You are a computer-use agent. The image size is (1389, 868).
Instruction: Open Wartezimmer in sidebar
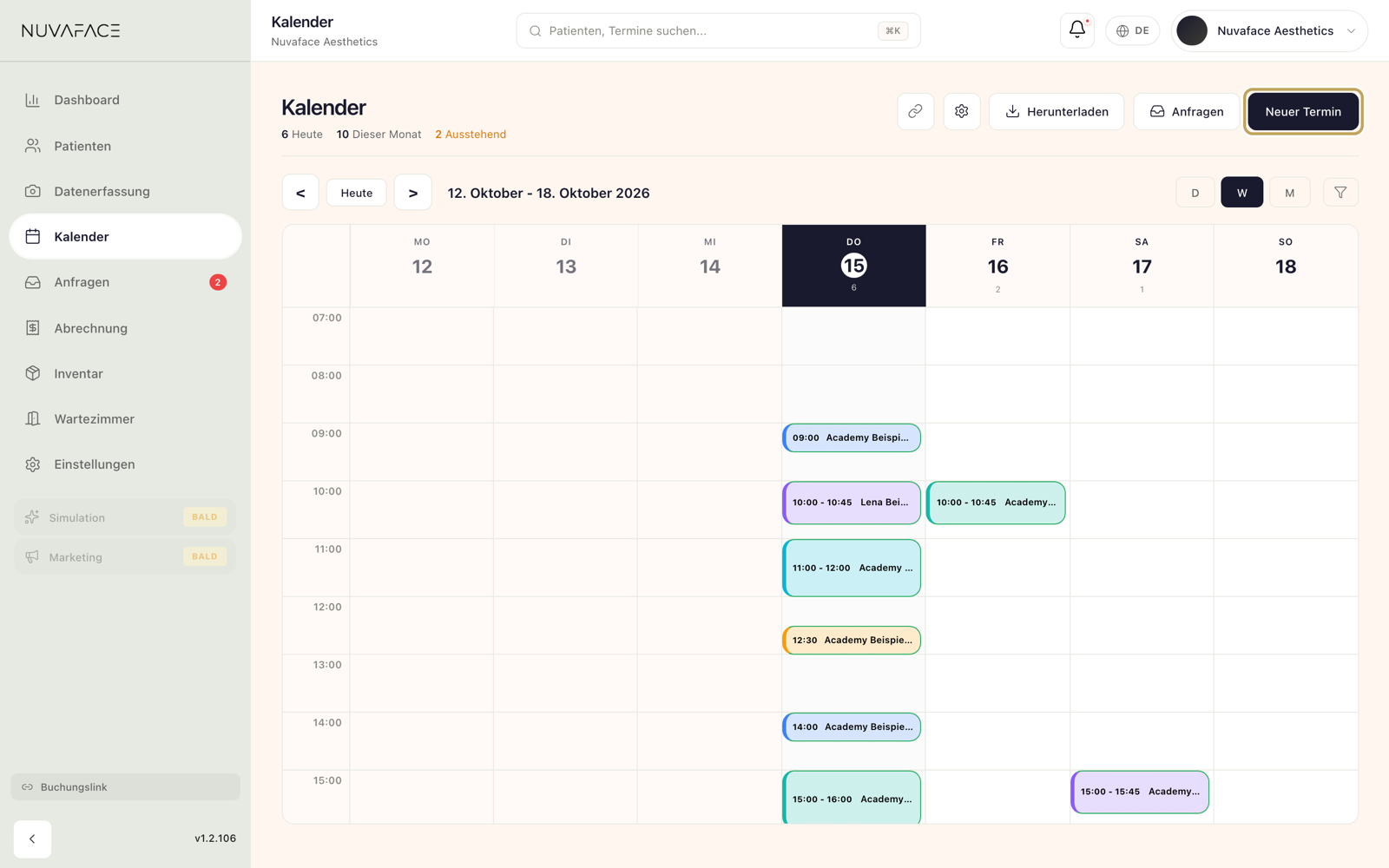pyautogui.click(x=125, y=418)
